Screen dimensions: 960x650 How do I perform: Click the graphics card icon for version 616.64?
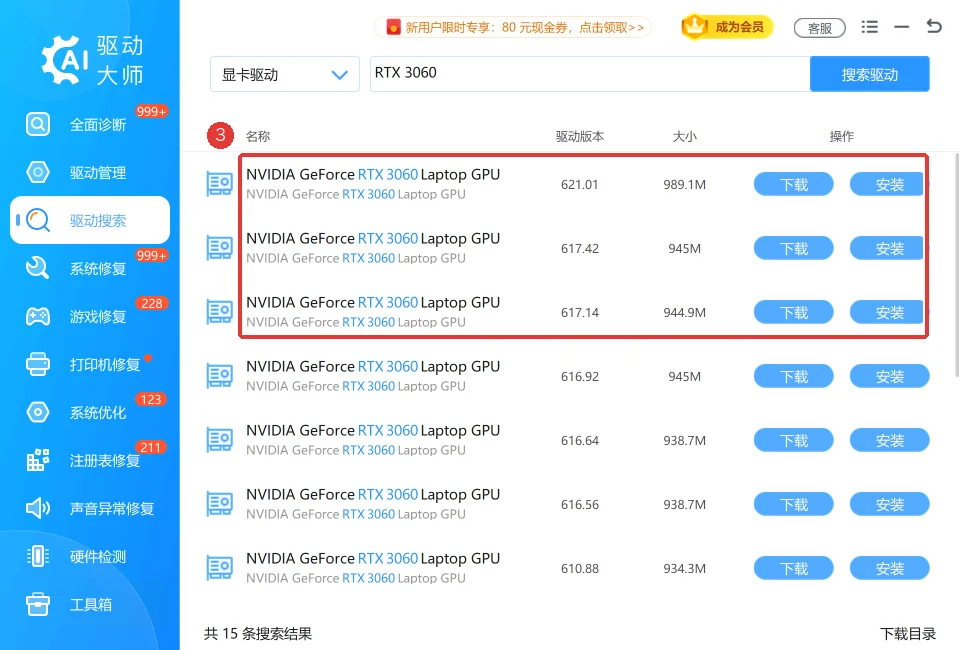(219, 439)
